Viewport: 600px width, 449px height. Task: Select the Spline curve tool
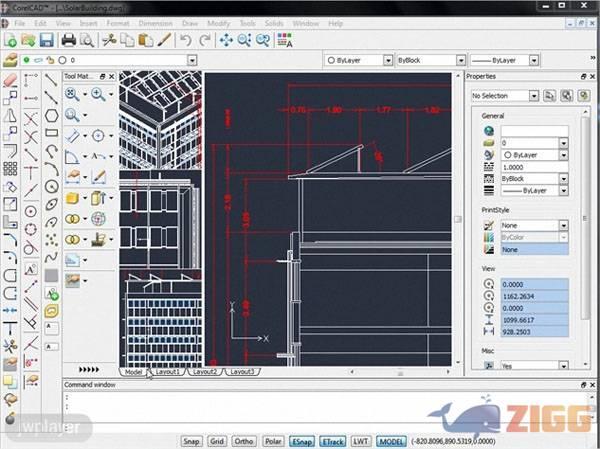point(51,257)
